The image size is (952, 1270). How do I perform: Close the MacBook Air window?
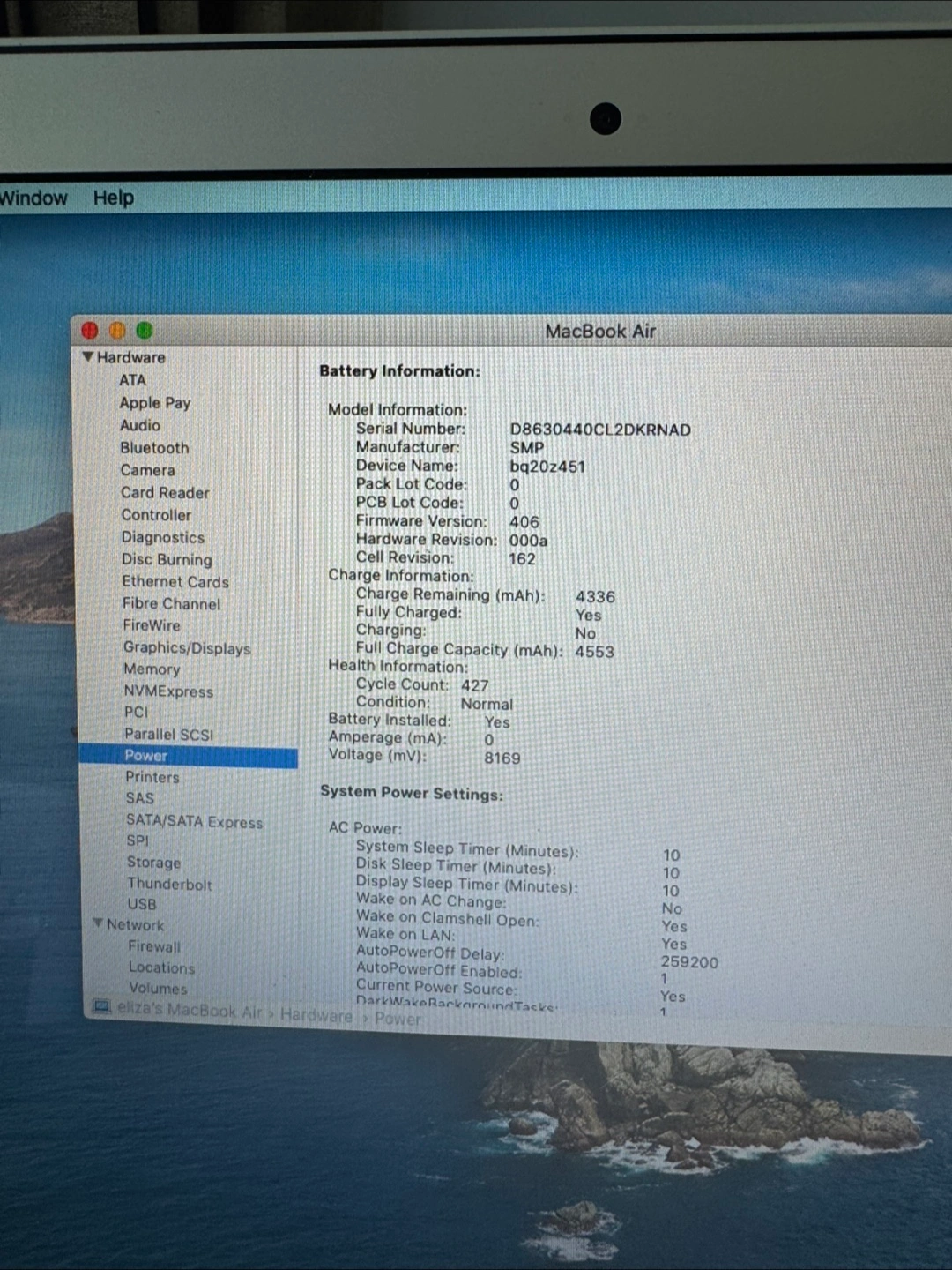tap(90, 330)
